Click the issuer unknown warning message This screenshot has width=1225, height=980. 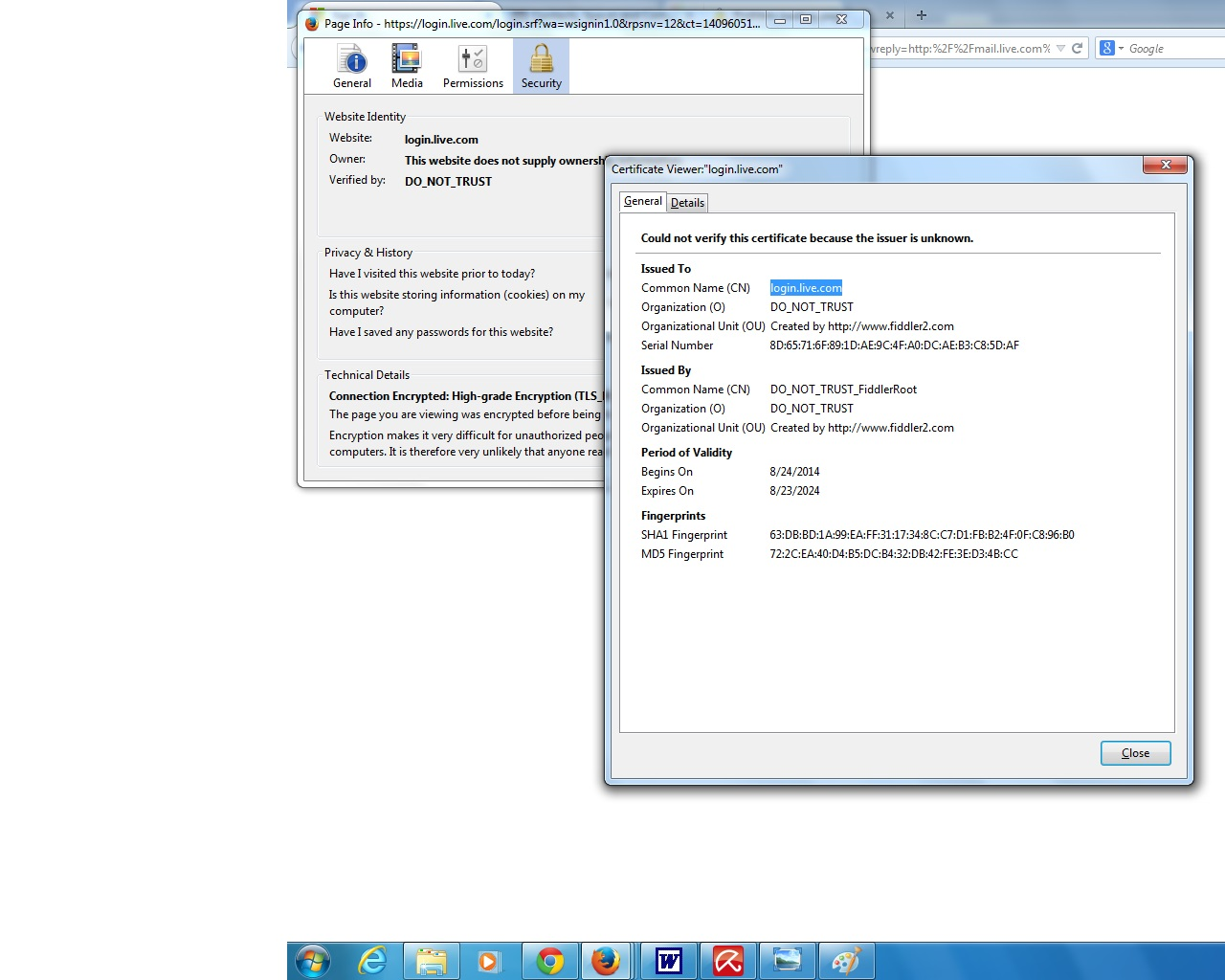pyautogui.click(x=807, y=238)
